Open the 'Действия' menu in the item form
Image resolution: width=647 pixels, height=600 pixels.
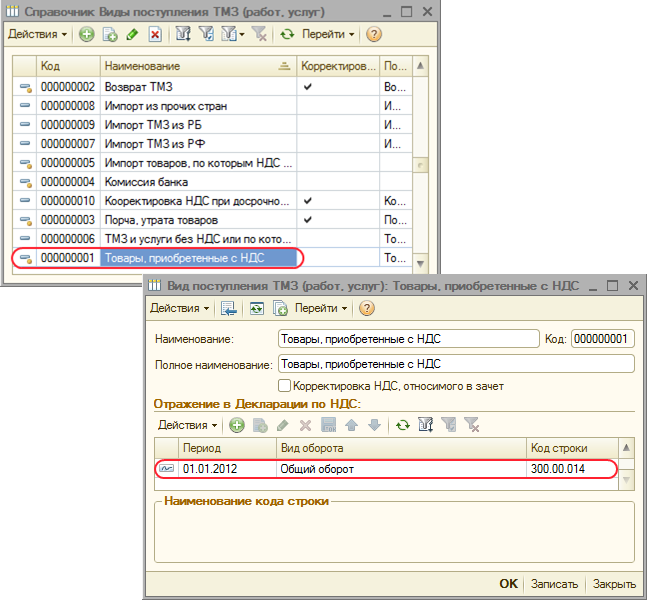(180, 308)
